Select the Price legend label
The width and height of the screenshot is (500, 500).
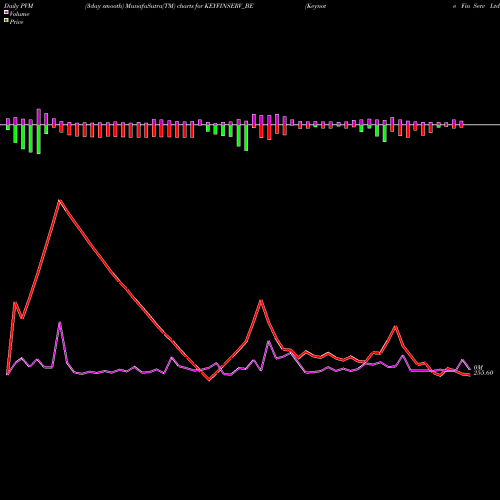pos(16,22)
